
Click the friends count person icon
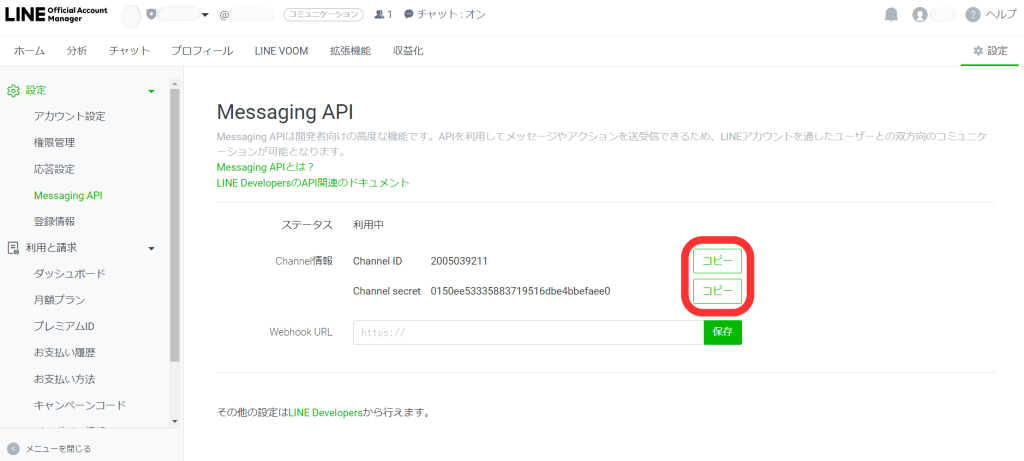click(x=379, y=14)
